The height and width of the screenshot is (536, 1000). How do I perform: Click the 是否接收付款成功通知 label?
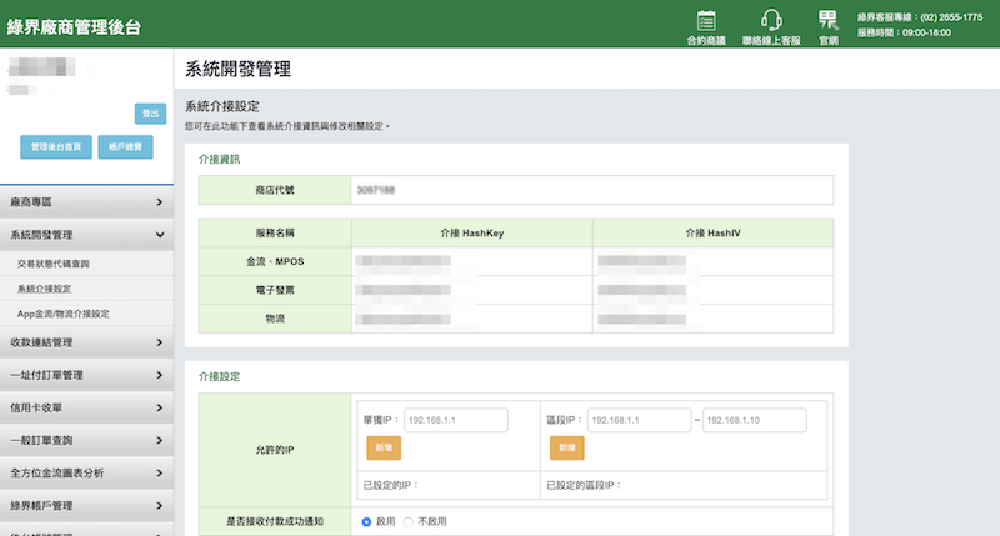(275, 522)
